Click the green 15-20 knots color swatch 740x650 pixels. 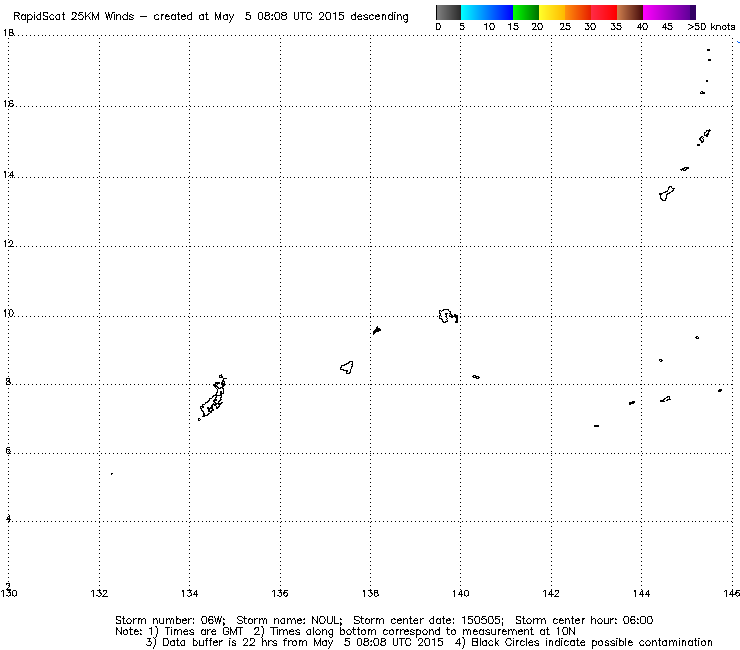pos(526,12)
